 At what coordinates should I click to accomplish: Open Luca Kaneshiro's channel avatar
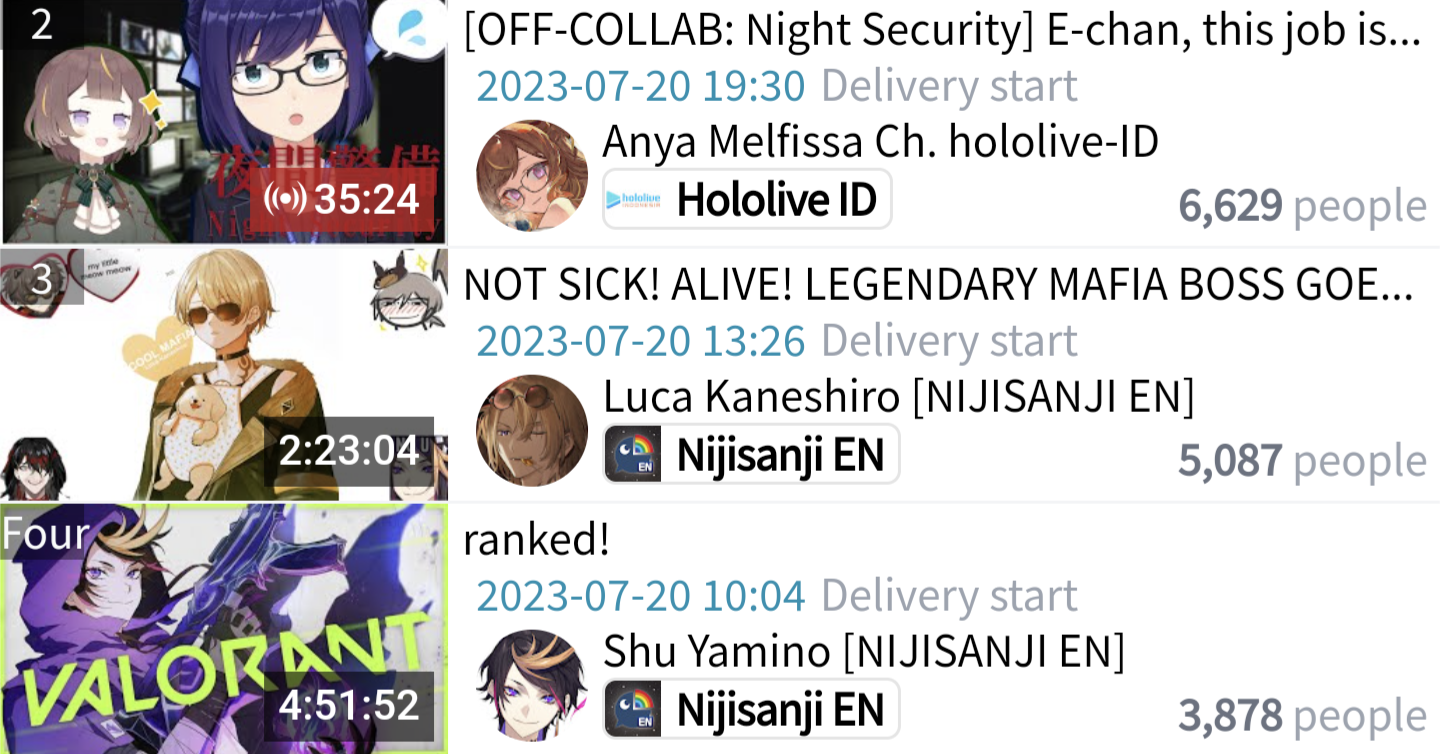[x=532, y=430]
